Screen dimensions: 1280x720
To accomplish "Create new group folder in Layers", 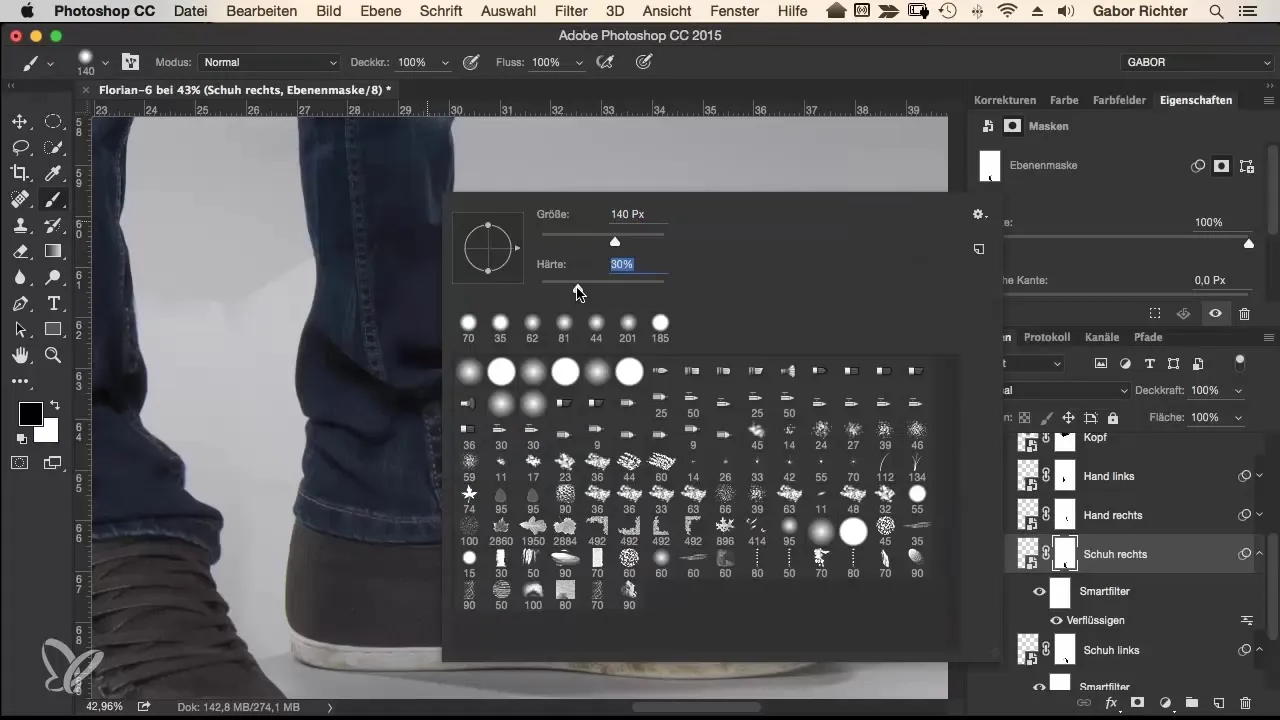I will point(1191,704).
